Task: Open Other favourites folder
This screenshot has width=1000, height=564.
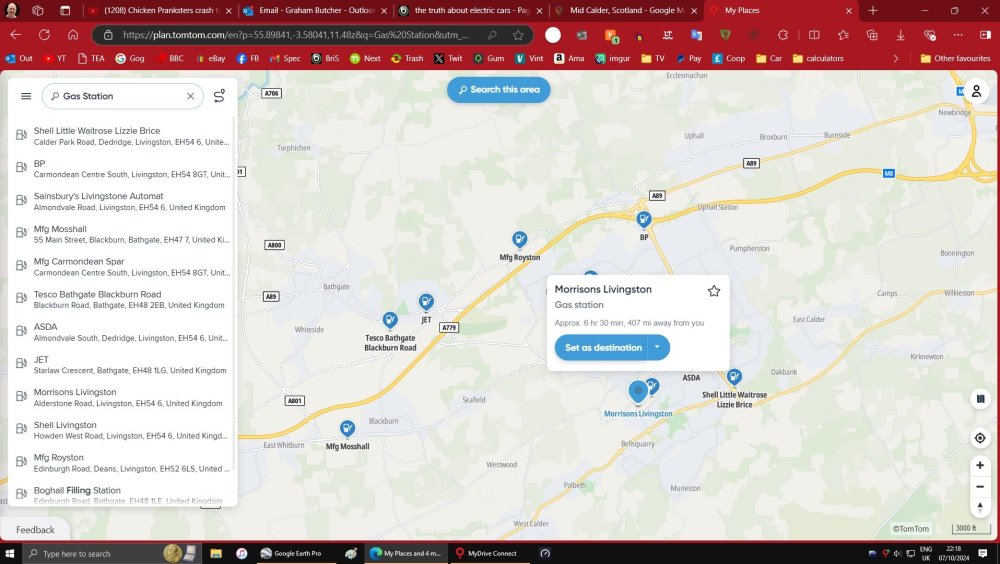Action: point(955,58)
